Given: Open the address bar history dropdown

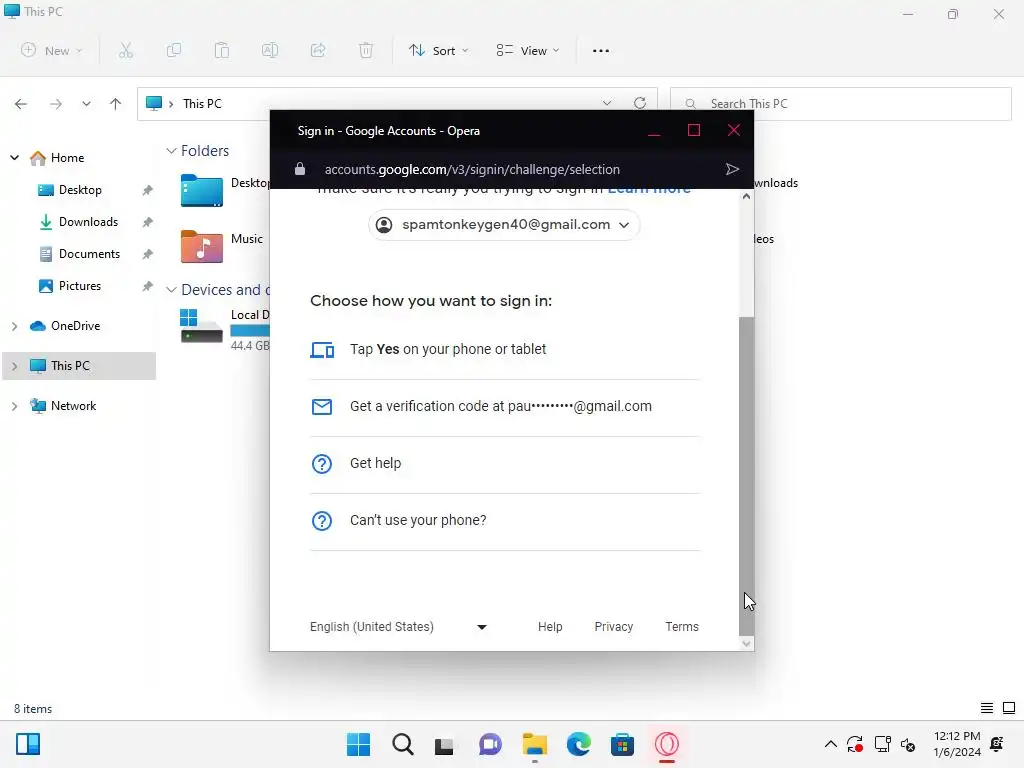Looking at the screenshot, I should 607,103.
